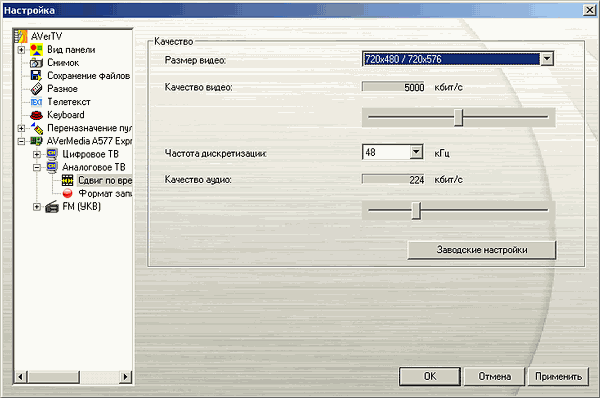Click the red Формат записи icon

67,193
